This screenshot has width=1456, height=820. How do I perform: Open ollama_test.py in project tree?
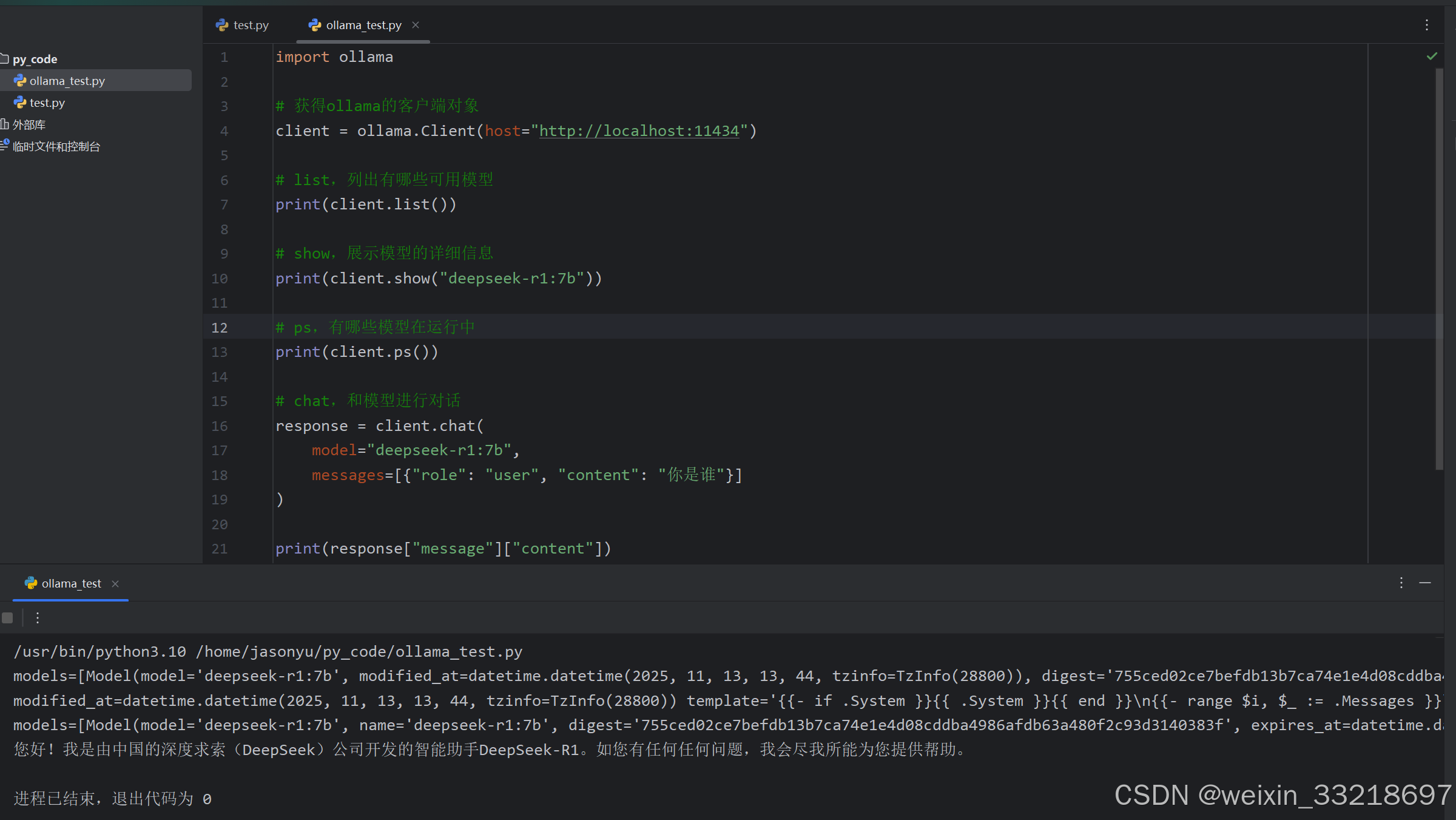point(67,81)
